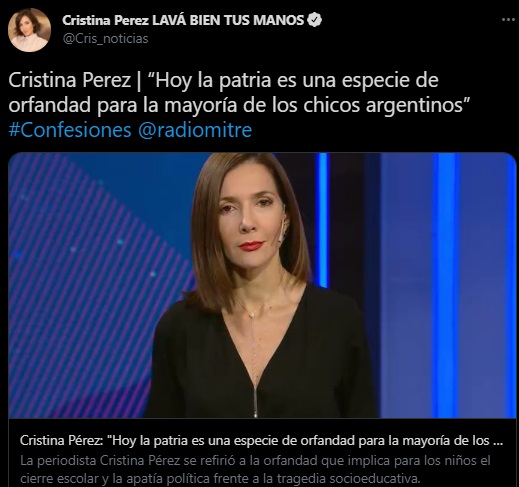Select the tweet's first line of text

click(x=223, y=81)
